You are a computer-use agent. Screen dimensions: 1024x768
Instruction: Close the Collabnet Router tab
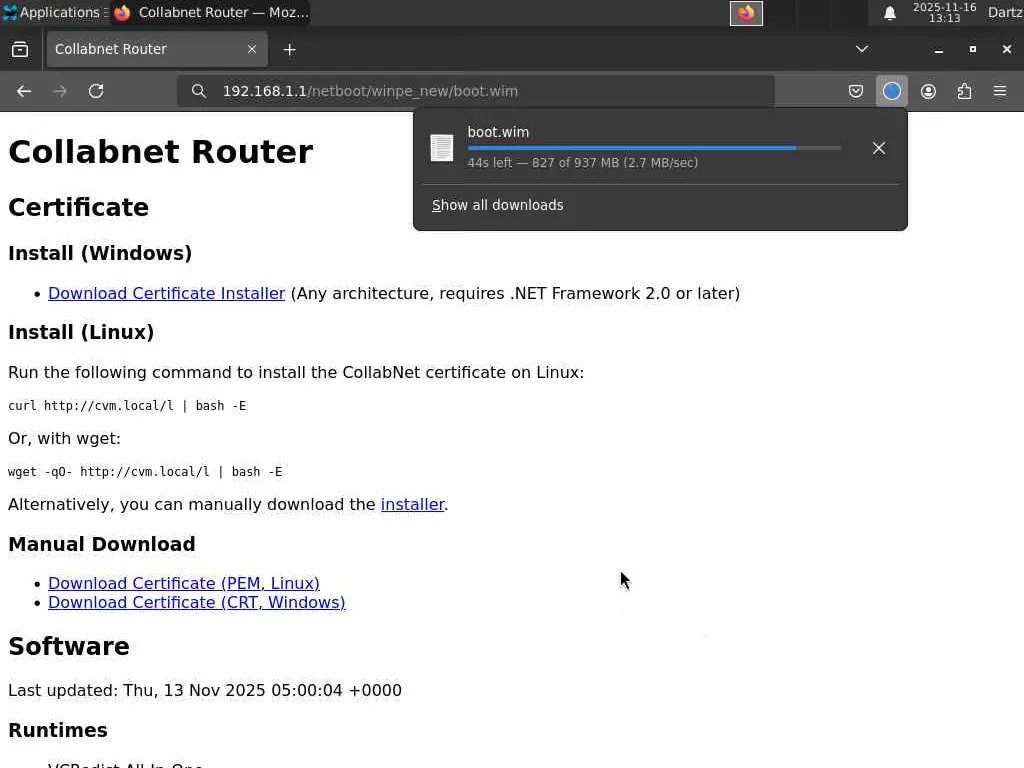click(x=252, y=49)
